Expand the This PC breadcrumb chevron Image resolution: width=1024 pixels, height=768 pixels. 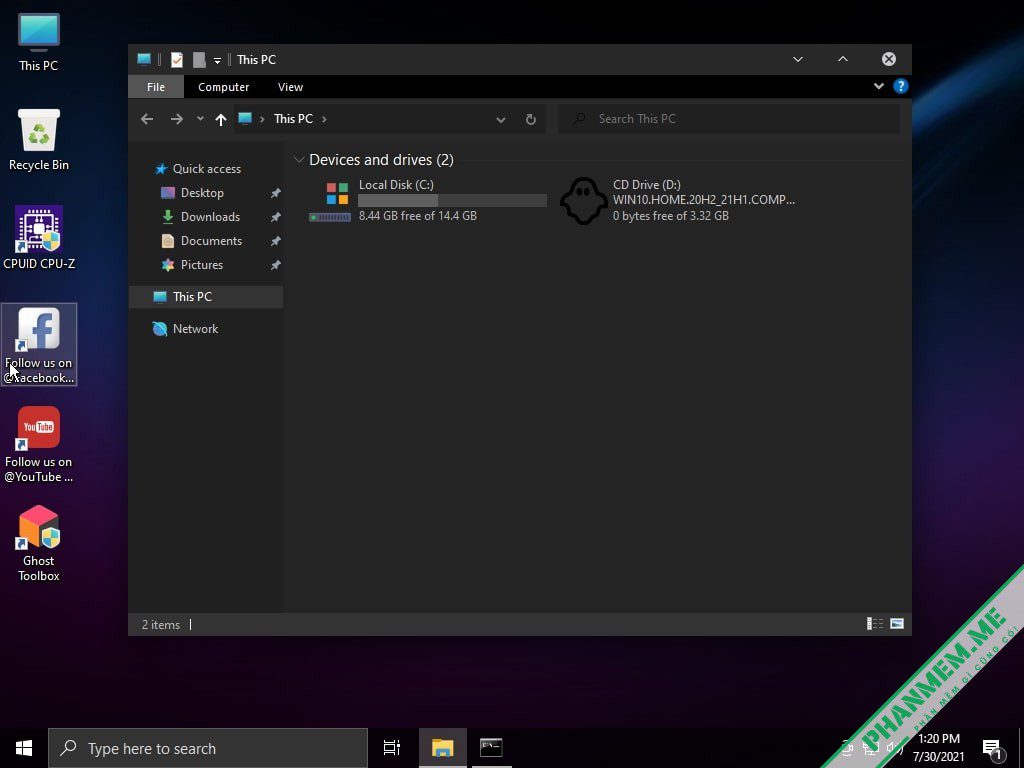pos(324,119)
